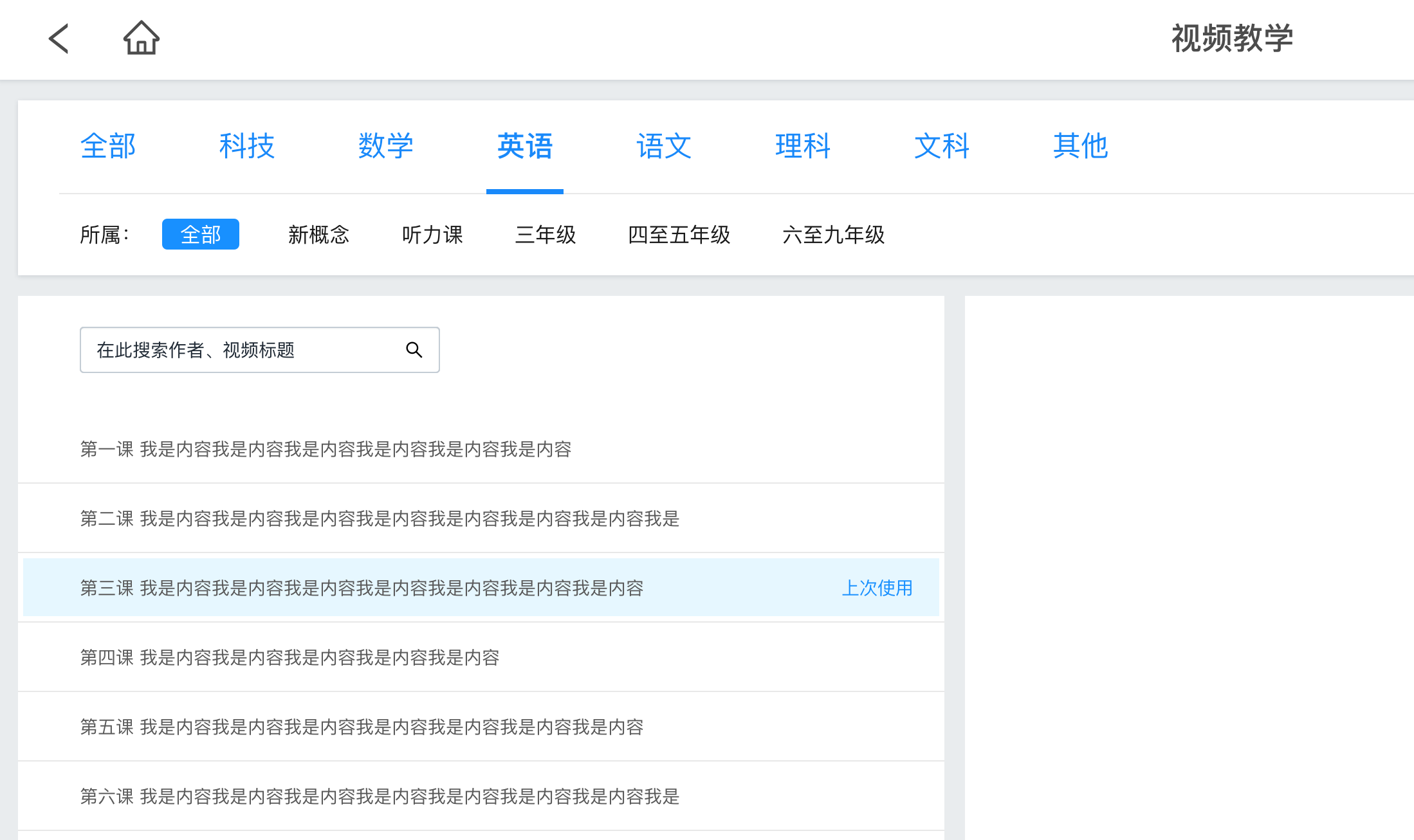Image resolution: width=1414 pixels, height=840 pixels.
Task: Choose the 四至五年级 filter
Action: (679, 235)
